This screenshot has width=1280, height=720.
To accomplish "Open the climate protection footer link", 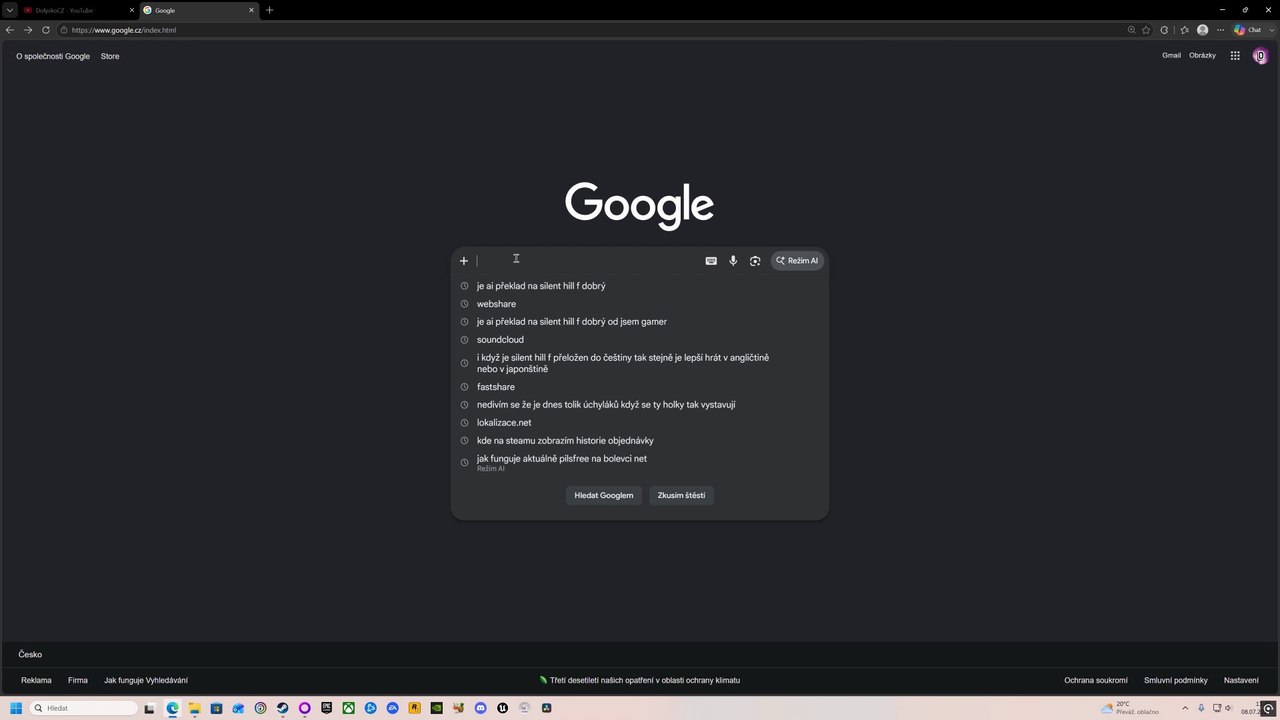I will [640, 680].
